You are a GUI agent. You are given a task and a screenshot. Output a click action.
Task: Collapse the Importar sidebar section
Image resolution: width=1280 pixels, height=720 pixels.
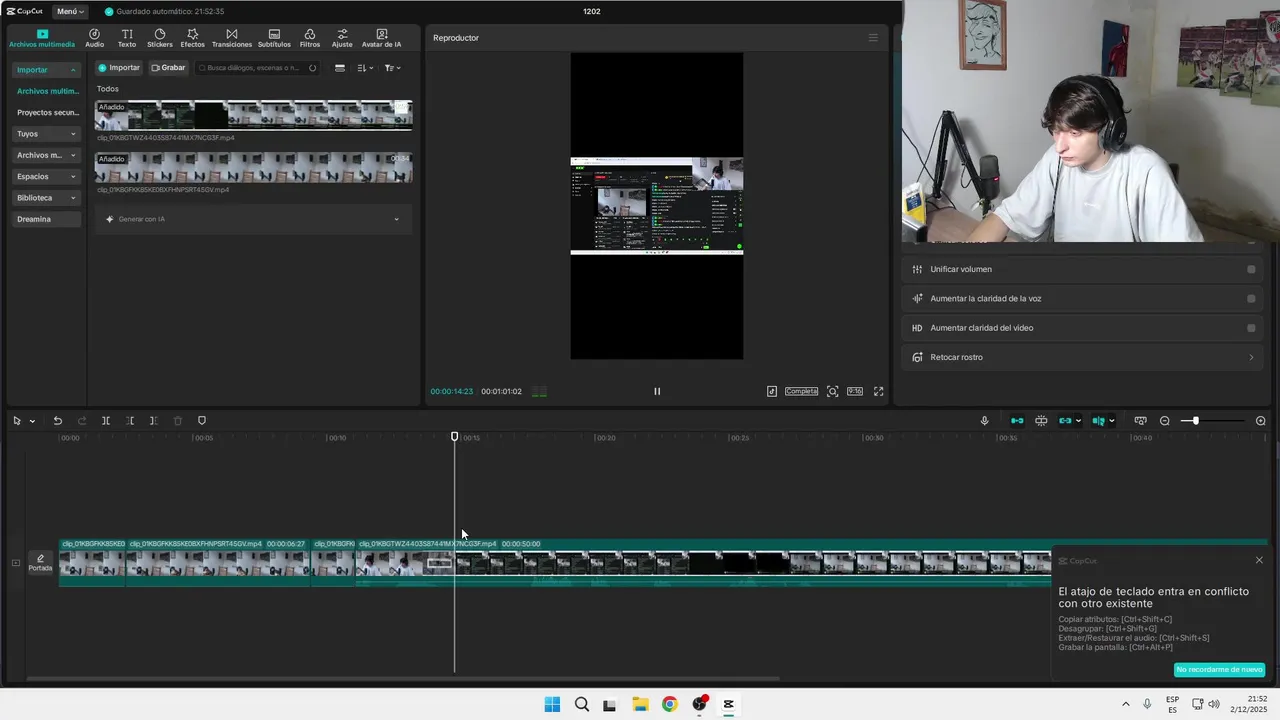click(x=46, y=70)
